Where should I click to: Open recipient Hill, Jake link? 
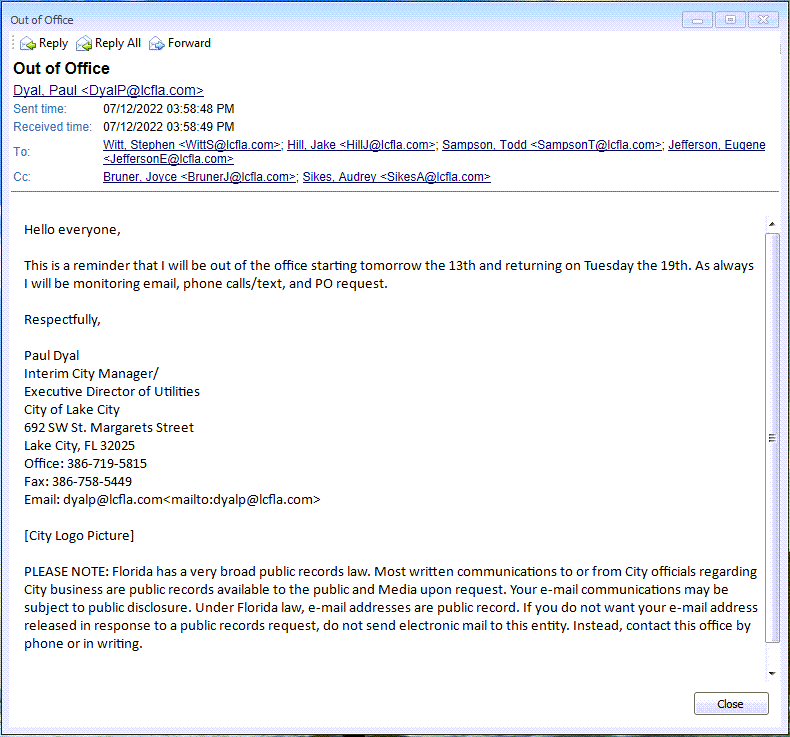[363, 145]
